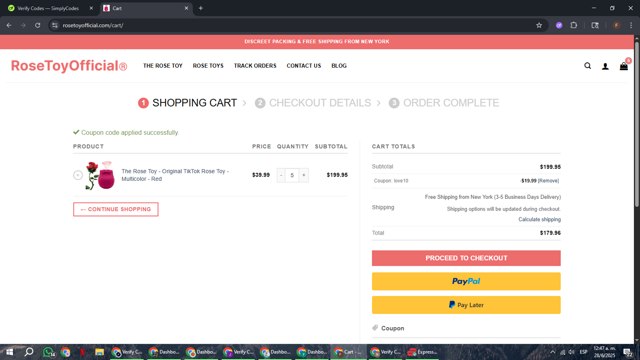
Task: Open the purple SimplyCodes extension icon
Action: [x=559, y=25]
